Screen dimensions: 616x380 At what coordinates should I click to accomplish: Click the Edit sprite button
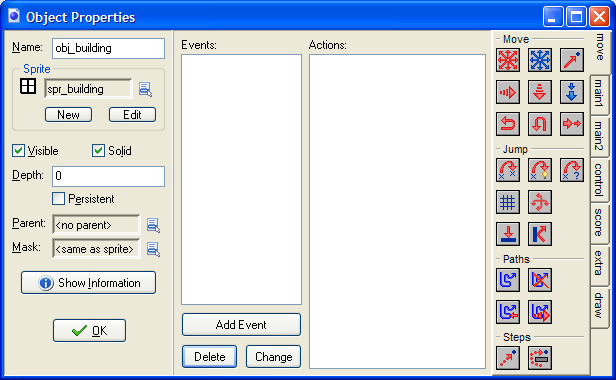pyautogui.click(x=132, y=115)
